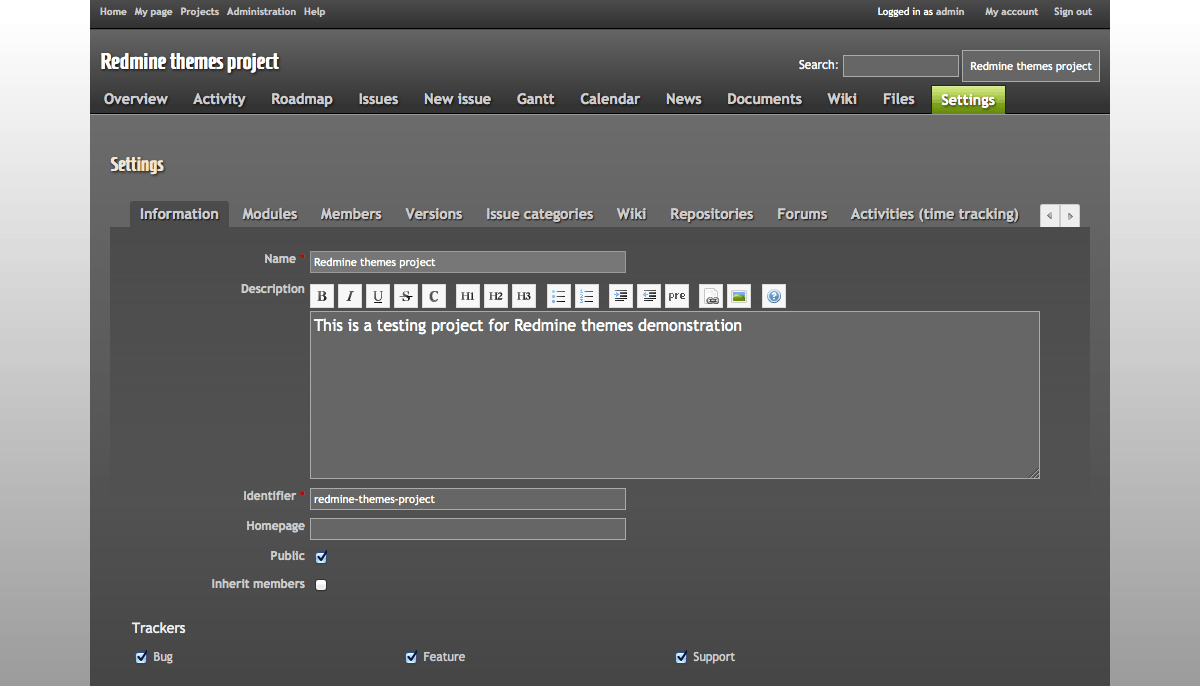
Task: Enable Inherit members checkbox
Action: pos(321,585)
